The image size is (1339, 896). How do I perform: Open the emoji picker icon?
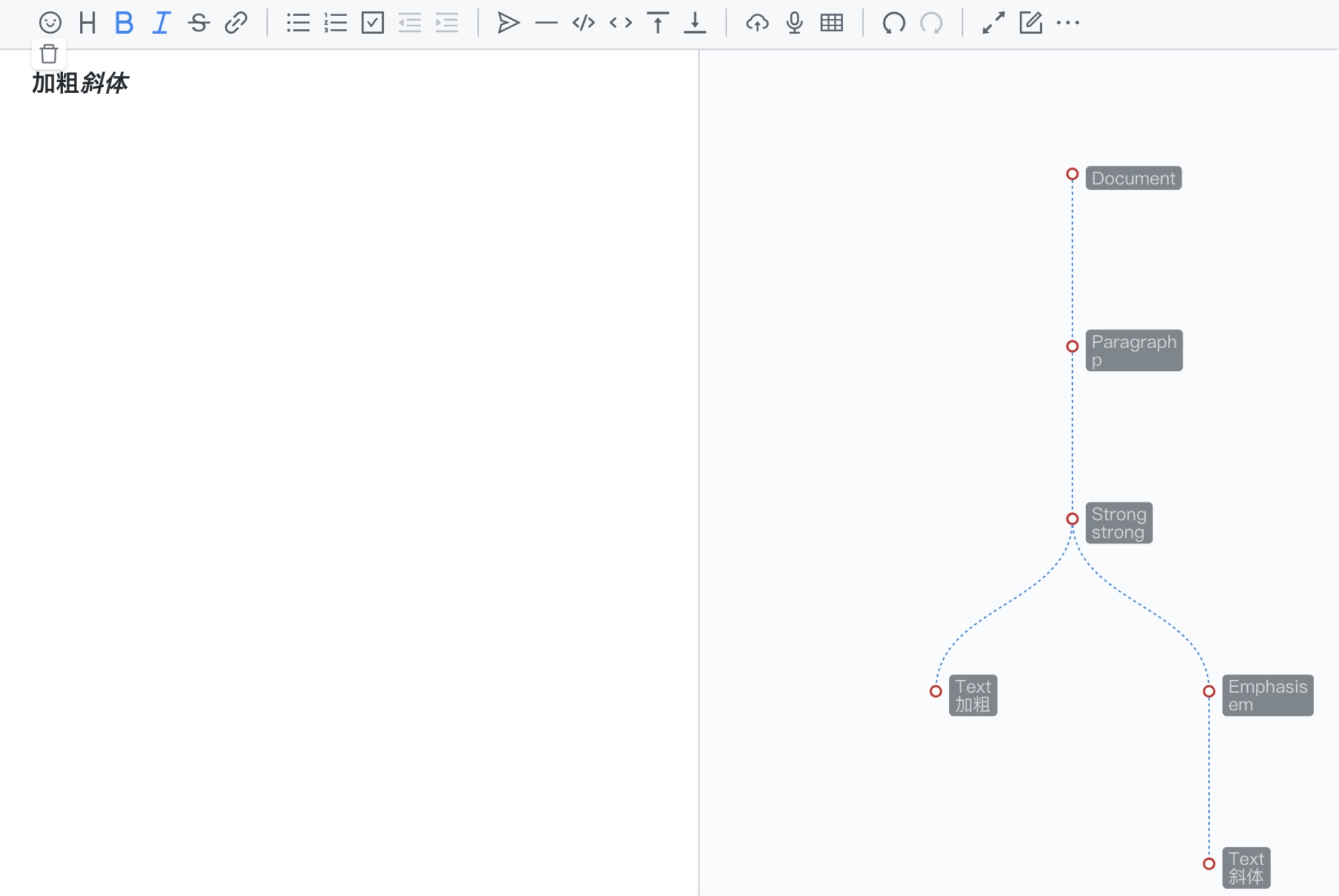click(50, 23)
